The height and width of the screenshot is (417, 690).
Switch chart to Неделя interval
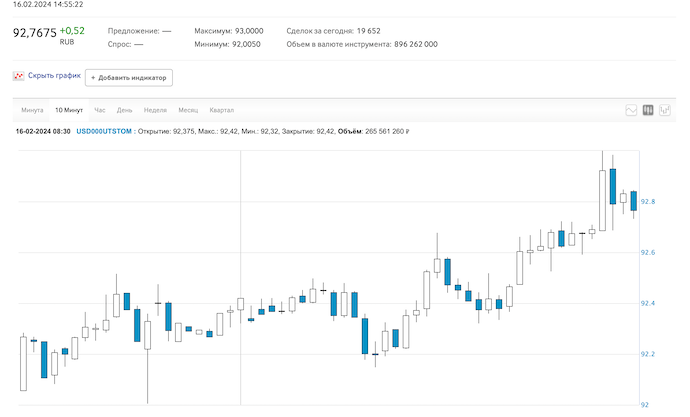coord(155,109)
